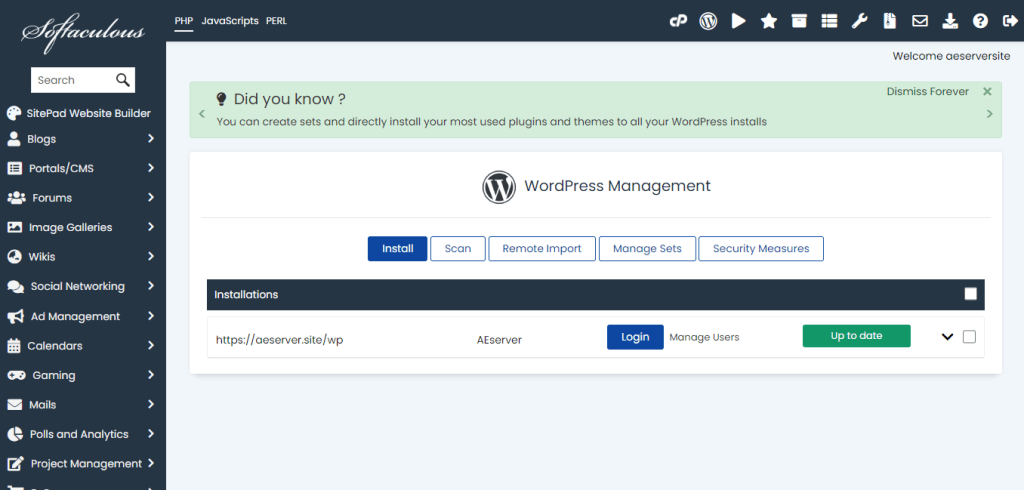
Task: Expand the Social Networking category arrow
Action: coord(151,286)
